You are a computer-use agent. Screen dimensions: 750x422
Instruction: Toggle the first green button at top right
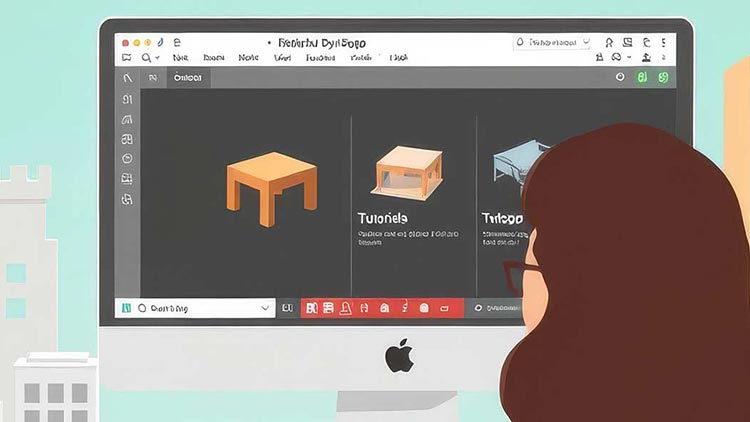tap(644, 77)
